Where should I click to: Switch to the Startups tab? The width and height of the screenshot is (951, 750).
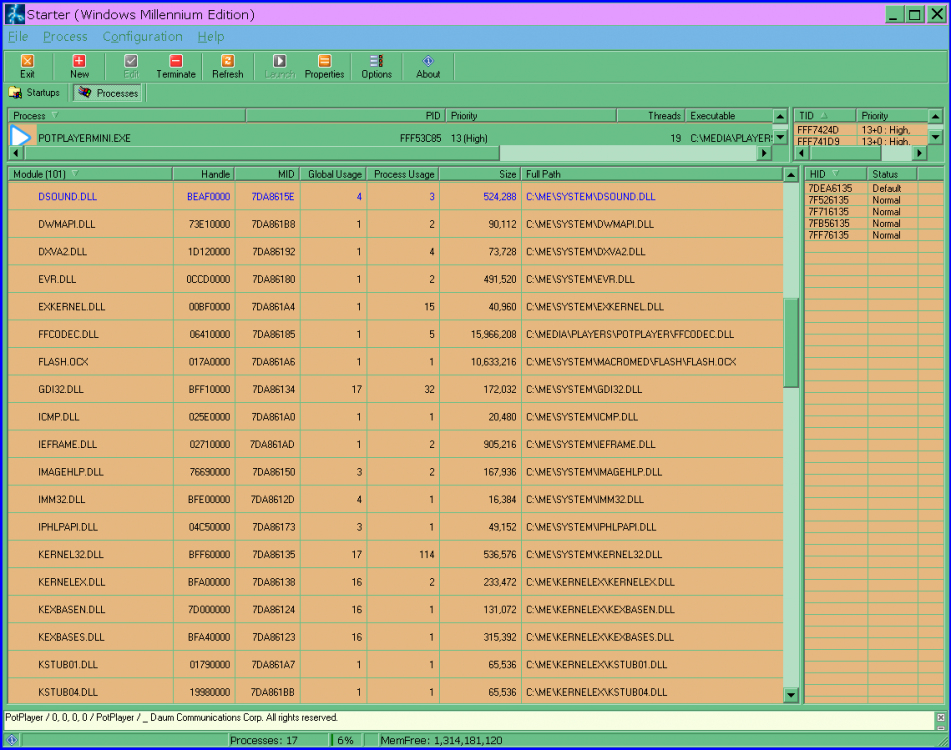pyautogui.click(x=35, y=93)
